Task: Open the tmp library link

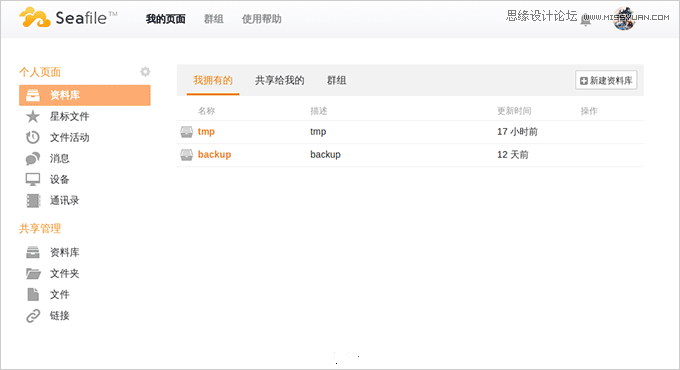Action: point(206,132)
